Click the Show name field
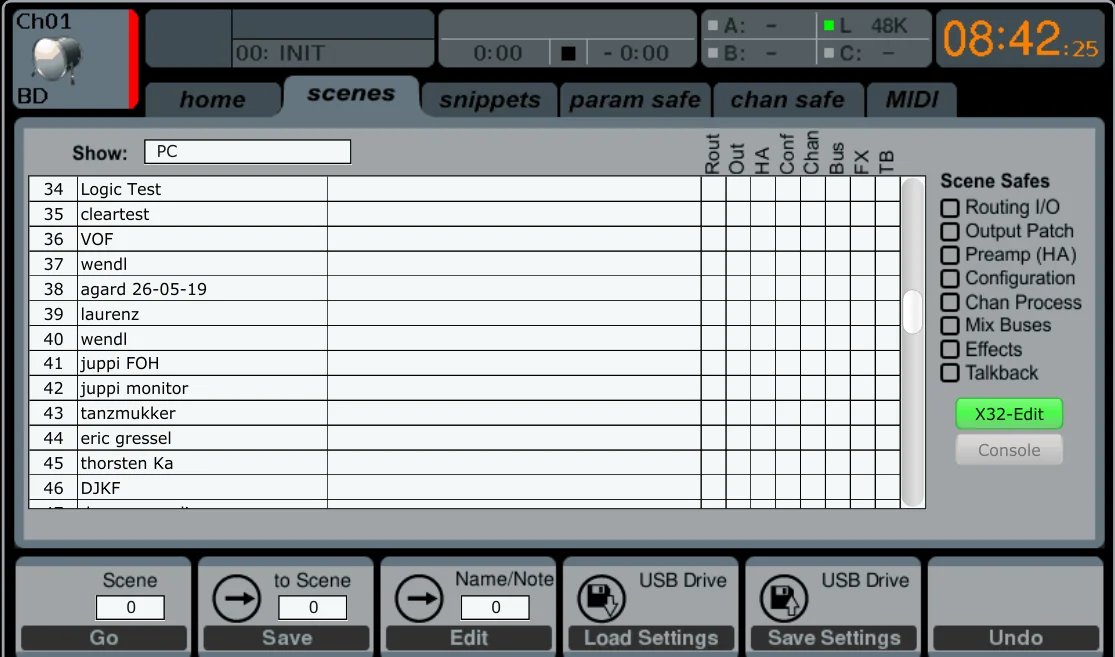1115x657 pixels. [247, 151]
